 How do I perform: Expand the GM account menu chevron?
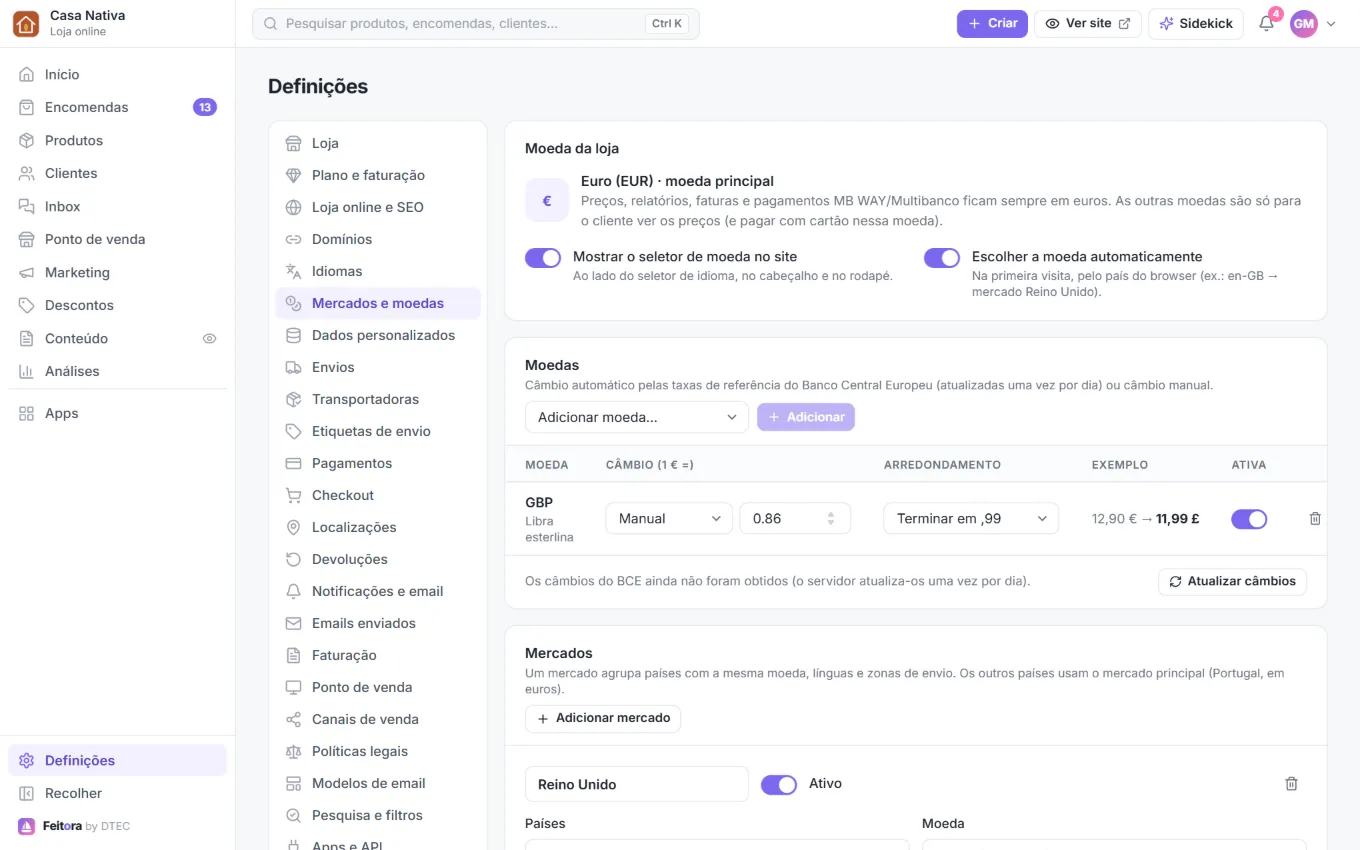tap(1331, 24)
